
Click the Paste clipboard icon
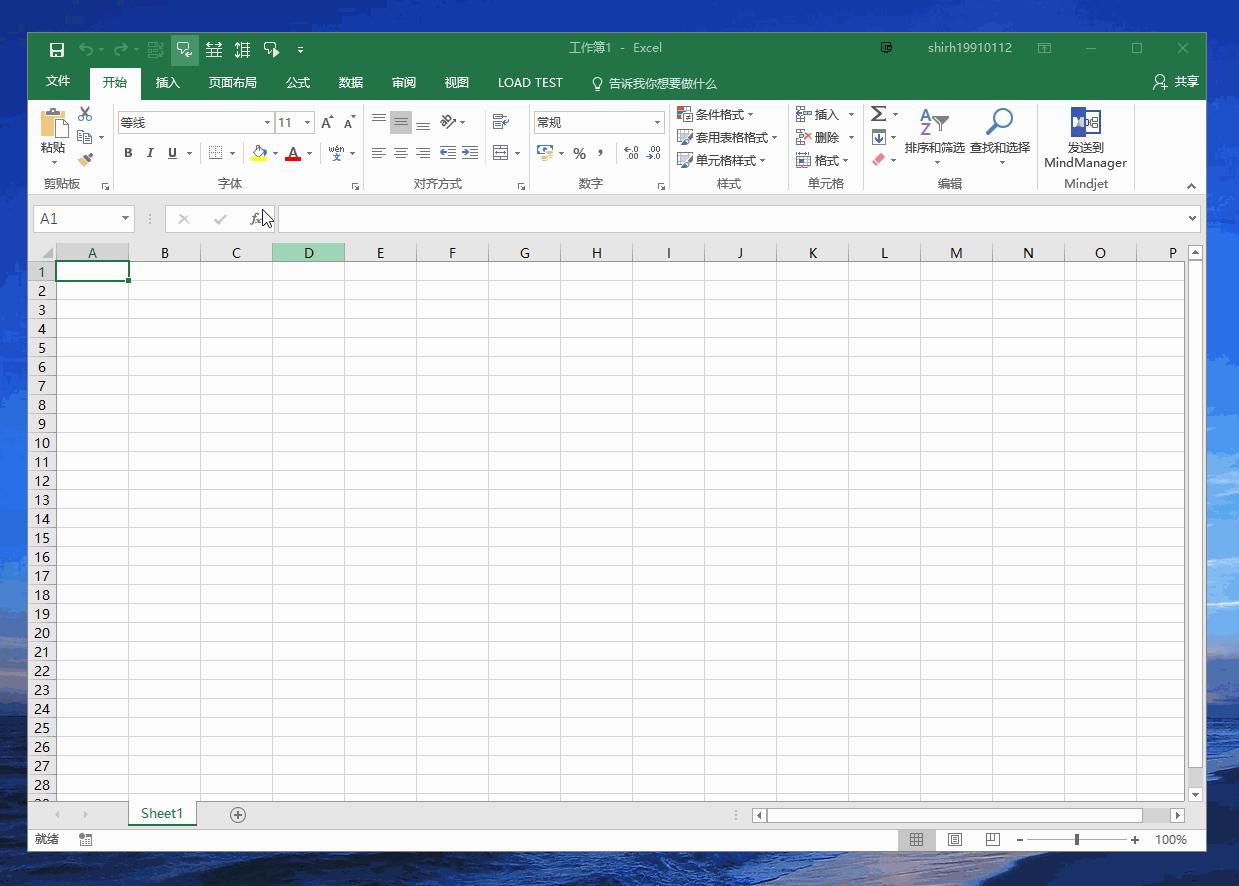coord(53,123)
